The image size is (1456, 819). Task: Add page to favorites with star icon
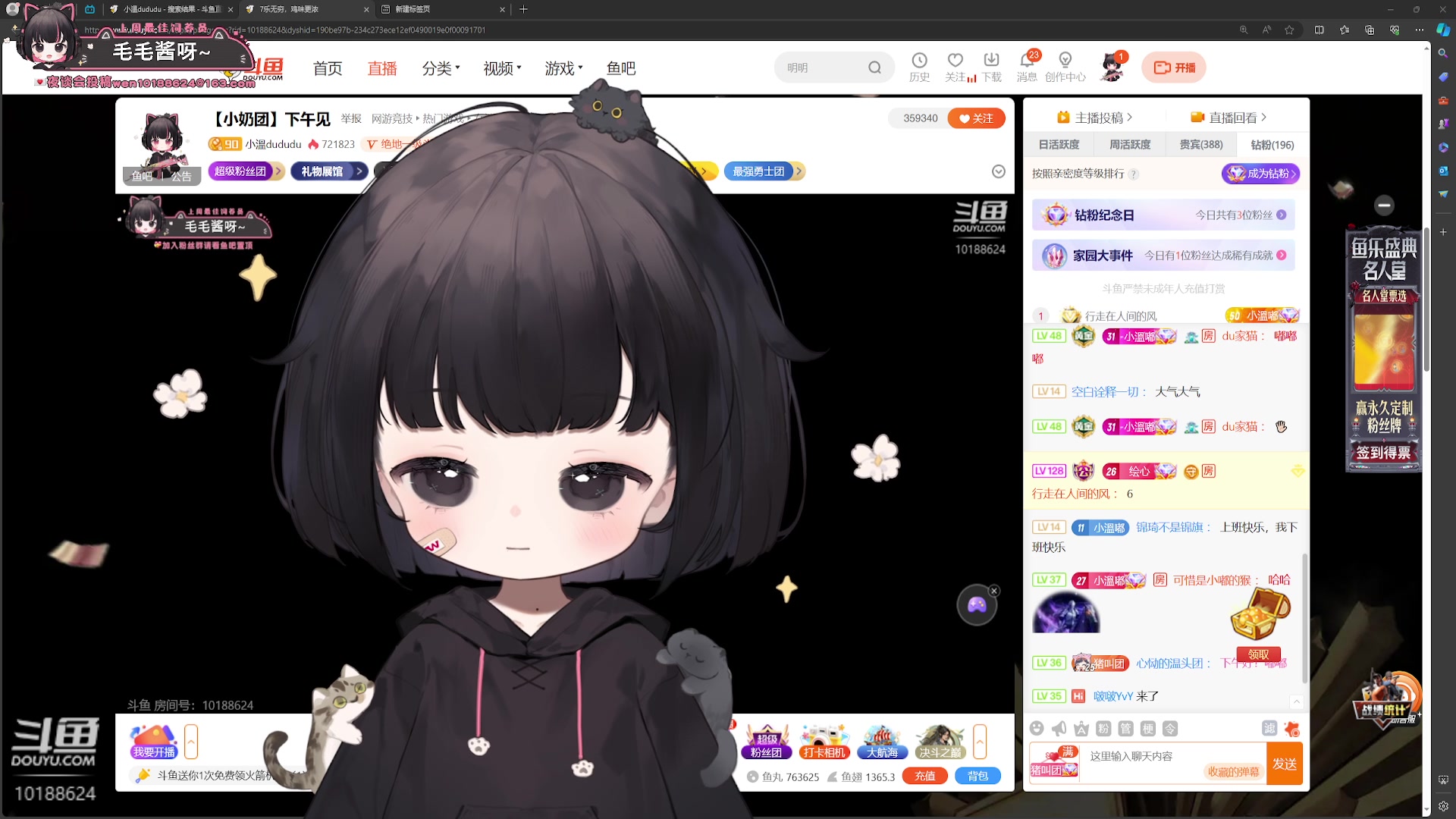[x=1289, y=30]
